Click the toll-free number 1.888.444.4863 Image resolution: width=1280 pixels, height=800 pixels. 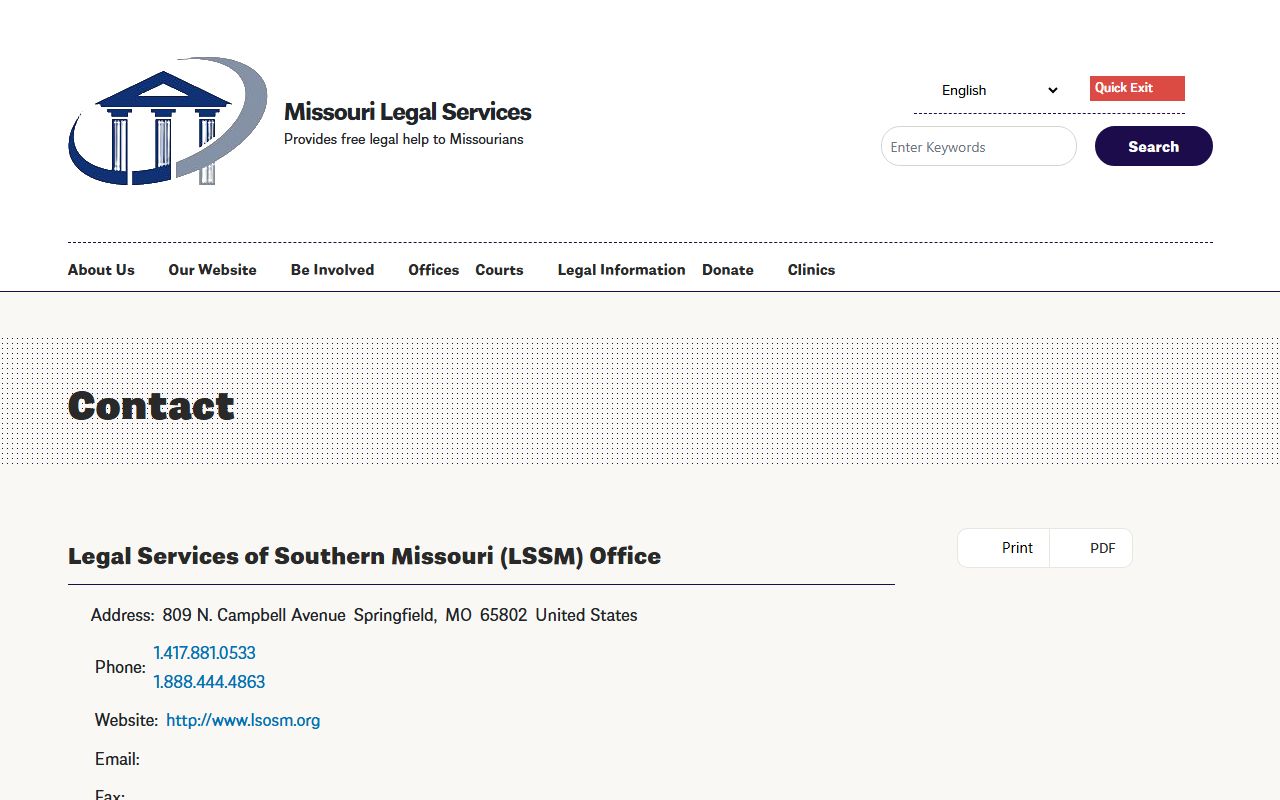(x=209, y=682)
